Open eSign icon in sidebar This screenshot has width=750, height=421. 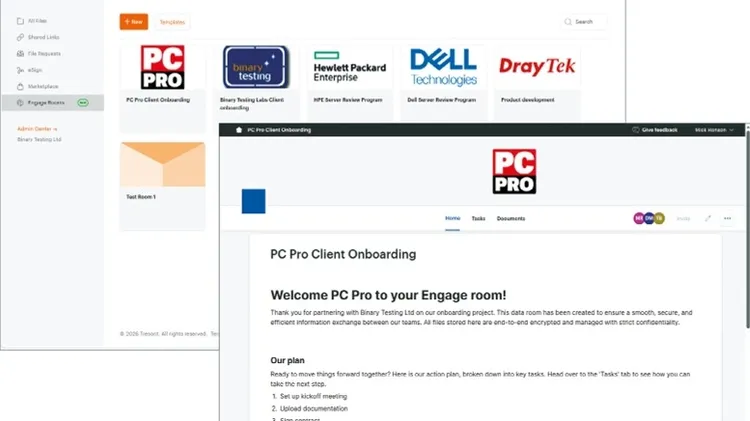click(20, 70)
